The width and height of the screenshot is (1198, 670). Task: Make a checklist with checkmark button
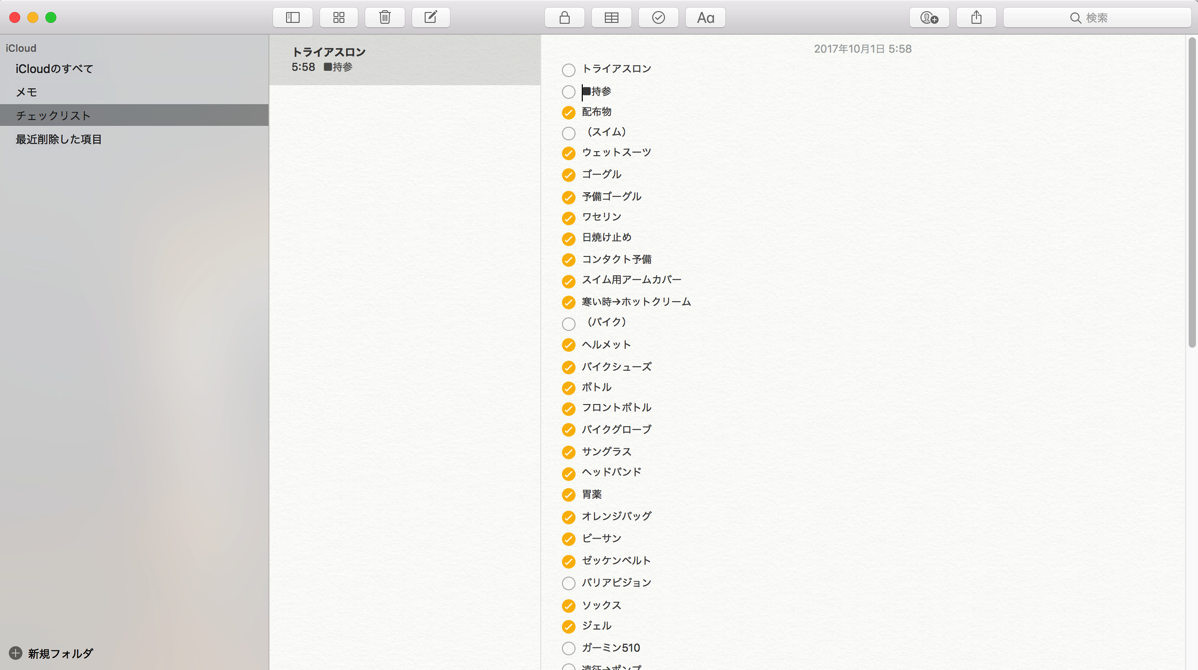coord(659,18)
